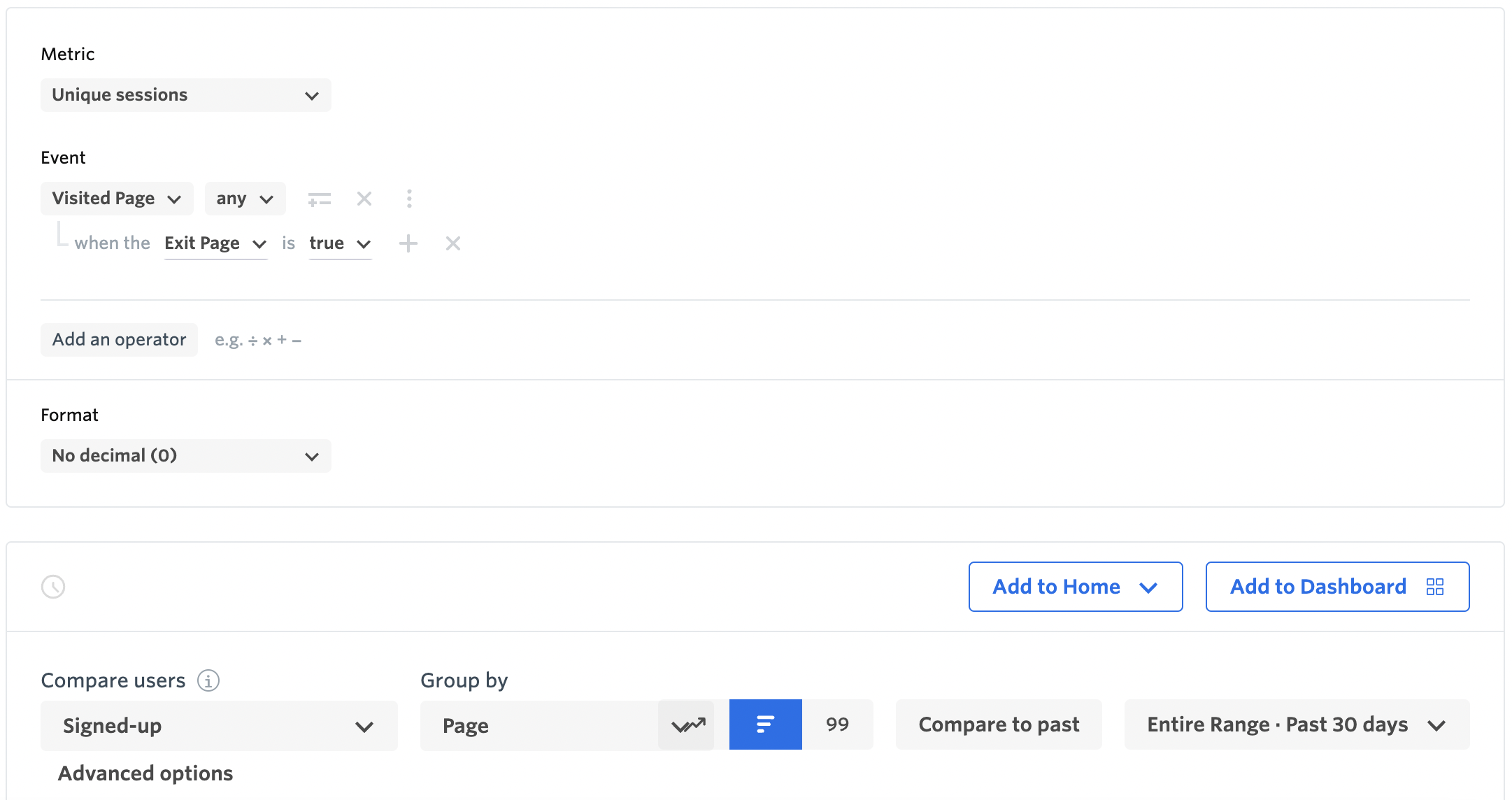Screen dimensions: 1512x800
Task: Open the Exit Page property dropdown
Action: pos(215,243)
